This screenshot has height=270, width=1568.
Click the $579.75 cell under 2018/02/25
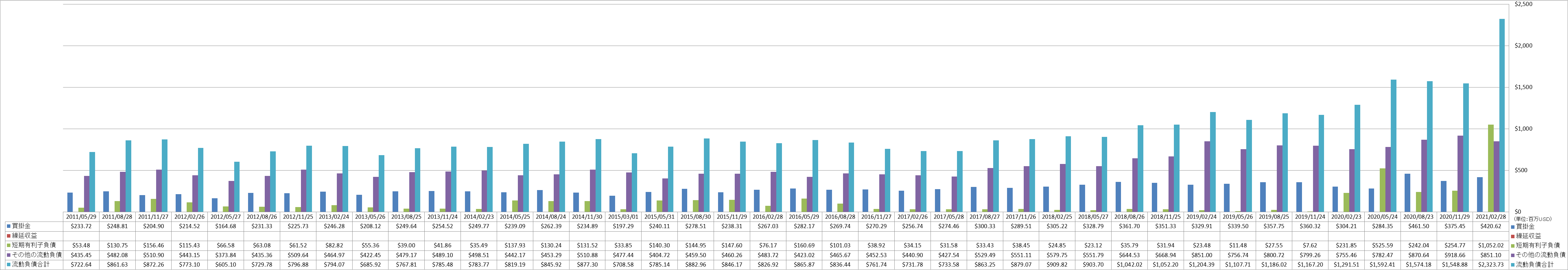click(1058, 255)
